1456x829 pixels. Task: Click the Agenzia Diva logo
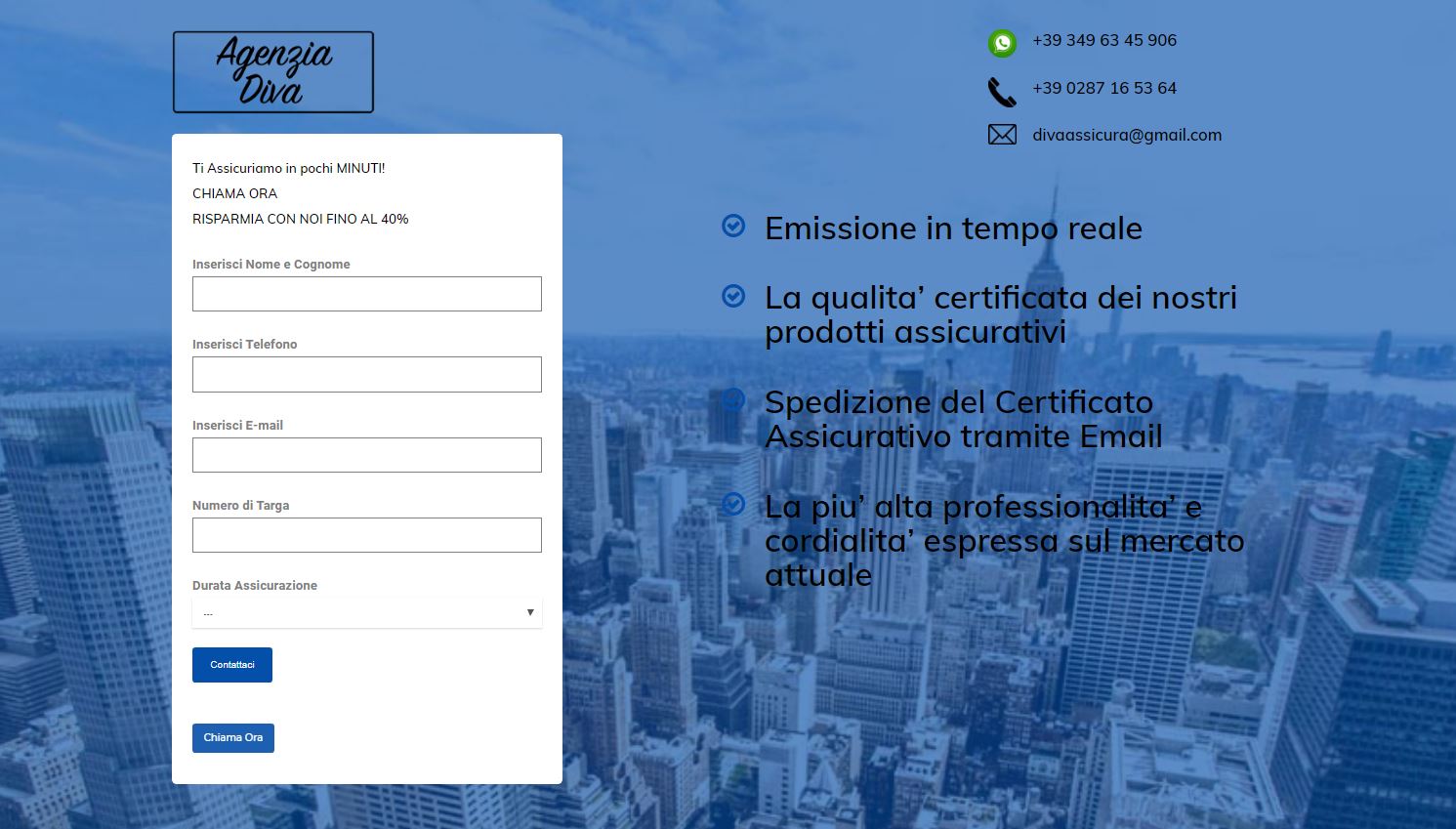(x=273, y=72)
